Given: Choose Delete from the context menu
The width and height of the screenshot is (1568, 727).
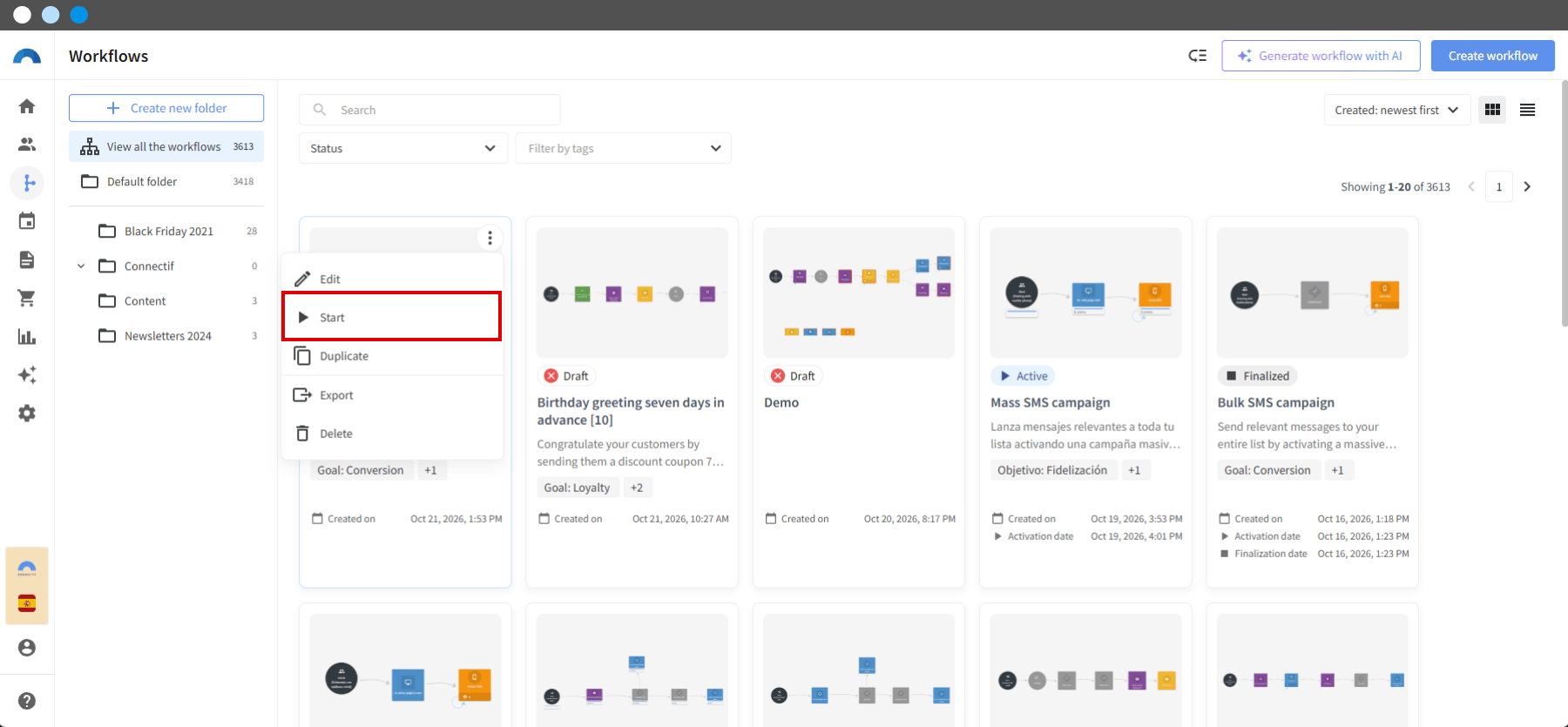Looking at the screenshot, I should tap(392, 434).
